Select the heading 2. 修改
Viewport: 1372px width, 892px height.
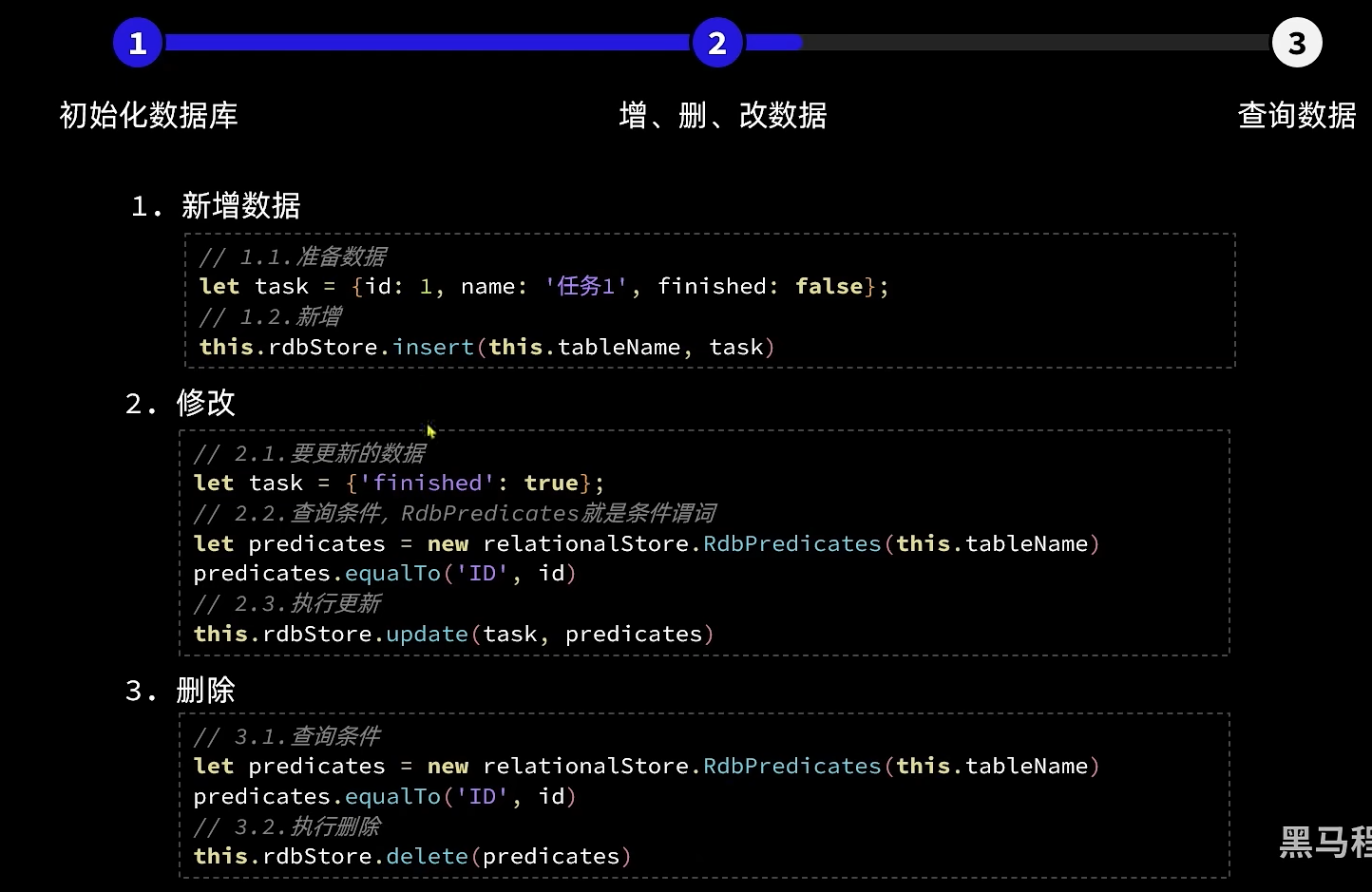[x=181, y=403]
